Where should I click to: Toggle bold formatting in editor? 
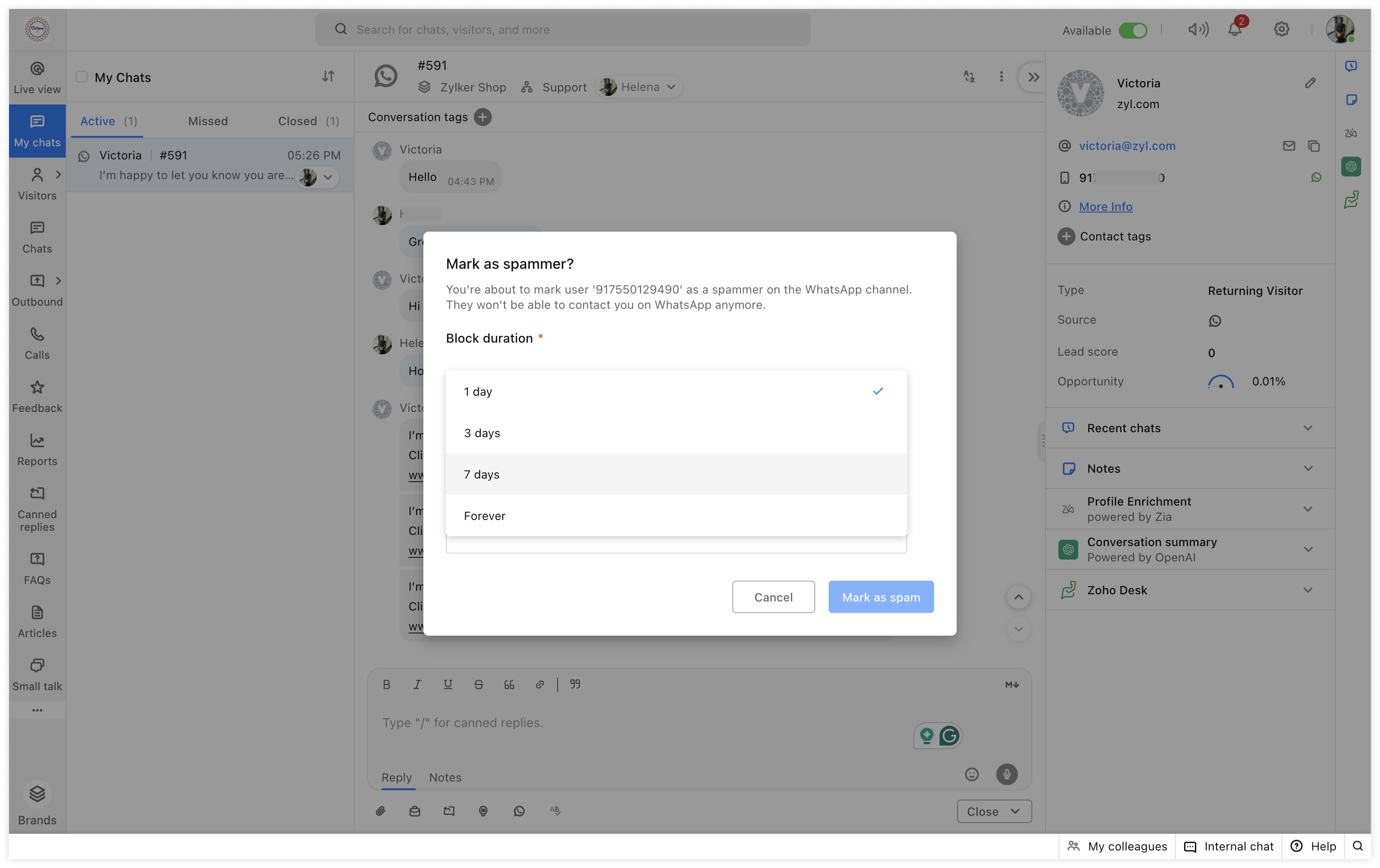tap(386, 684)
